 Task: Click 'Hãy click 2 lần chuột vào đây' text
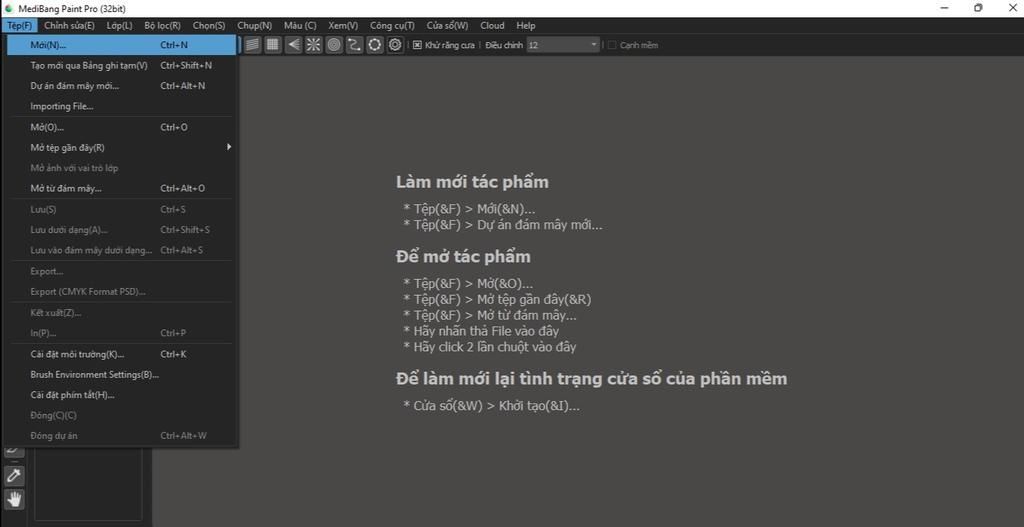pyautogui.click(x=490, y=347)
